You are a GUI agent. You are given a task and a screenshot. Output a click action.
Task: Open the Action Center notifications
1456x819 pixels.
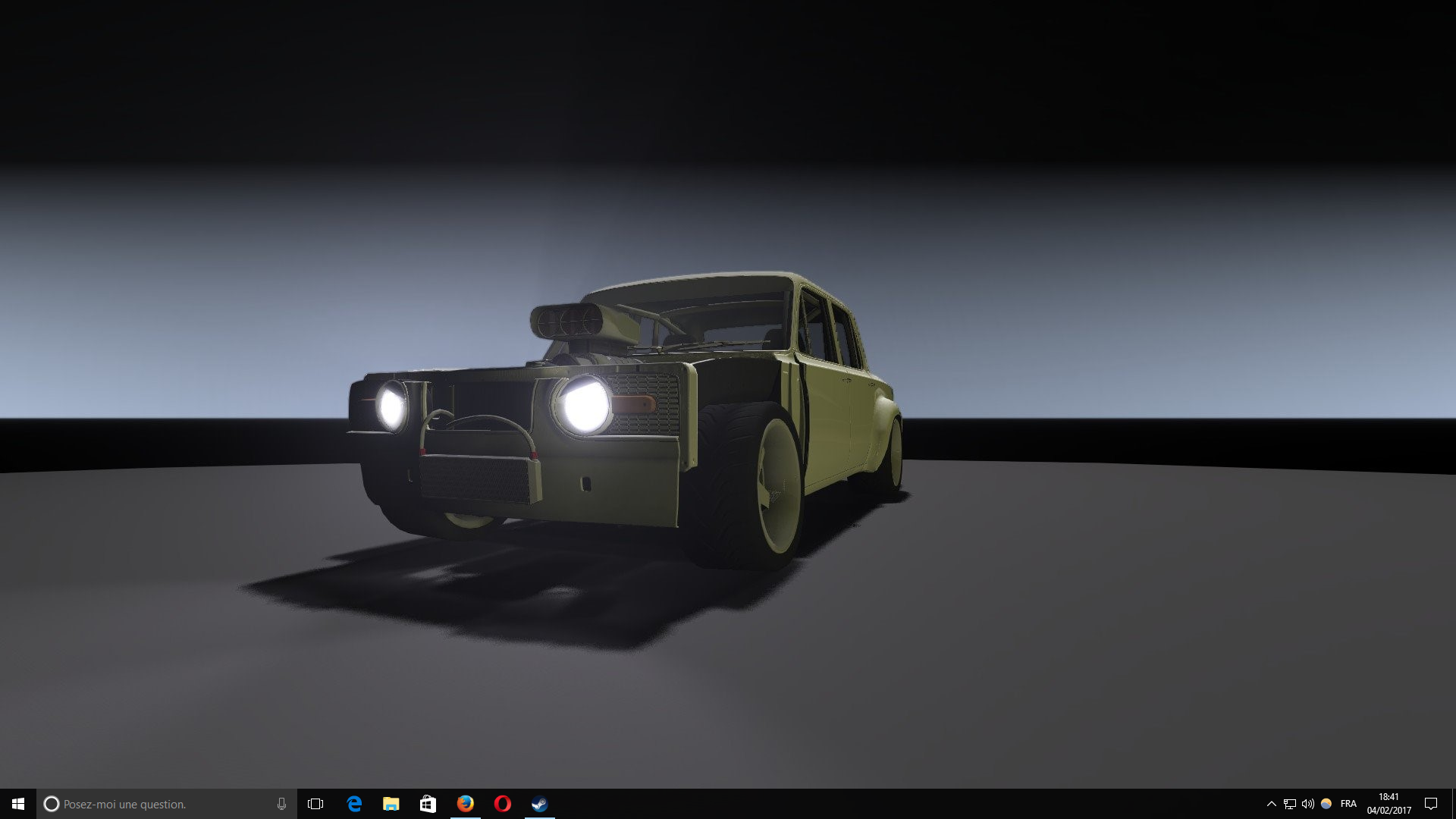click(x=1431, y=804)
